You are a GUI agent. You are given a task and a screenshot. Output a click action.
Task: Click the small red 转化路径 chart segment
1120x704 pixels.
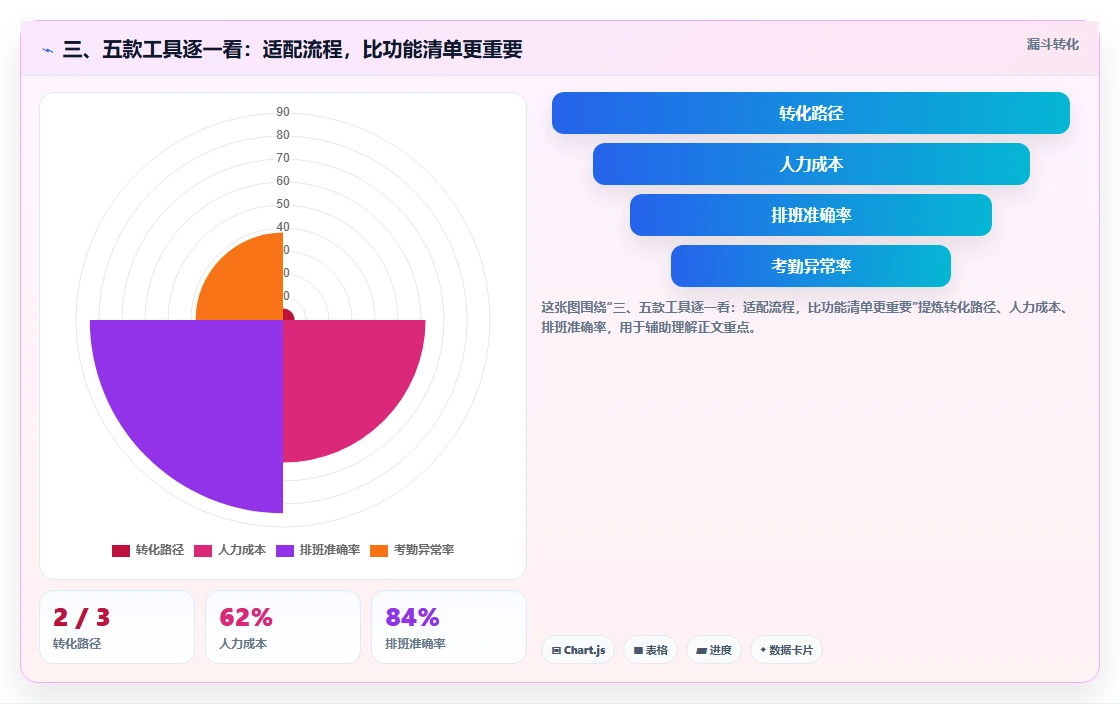click(x=287, y=316)
